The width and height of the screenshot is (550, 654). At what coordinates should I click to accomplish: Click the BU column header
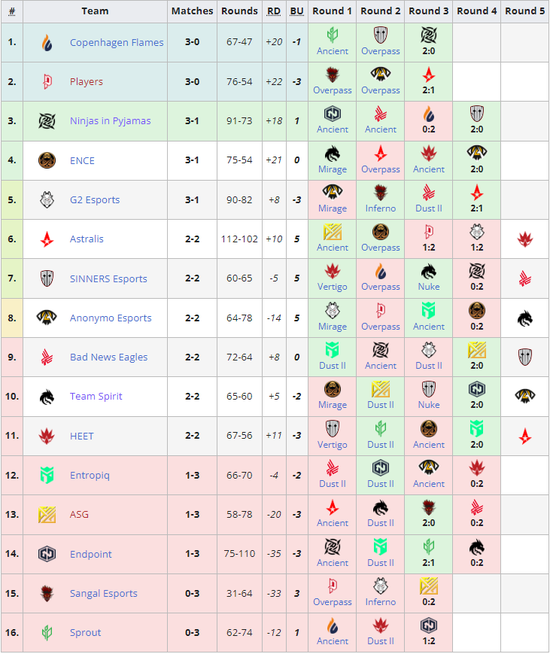[x=296, y=11]
